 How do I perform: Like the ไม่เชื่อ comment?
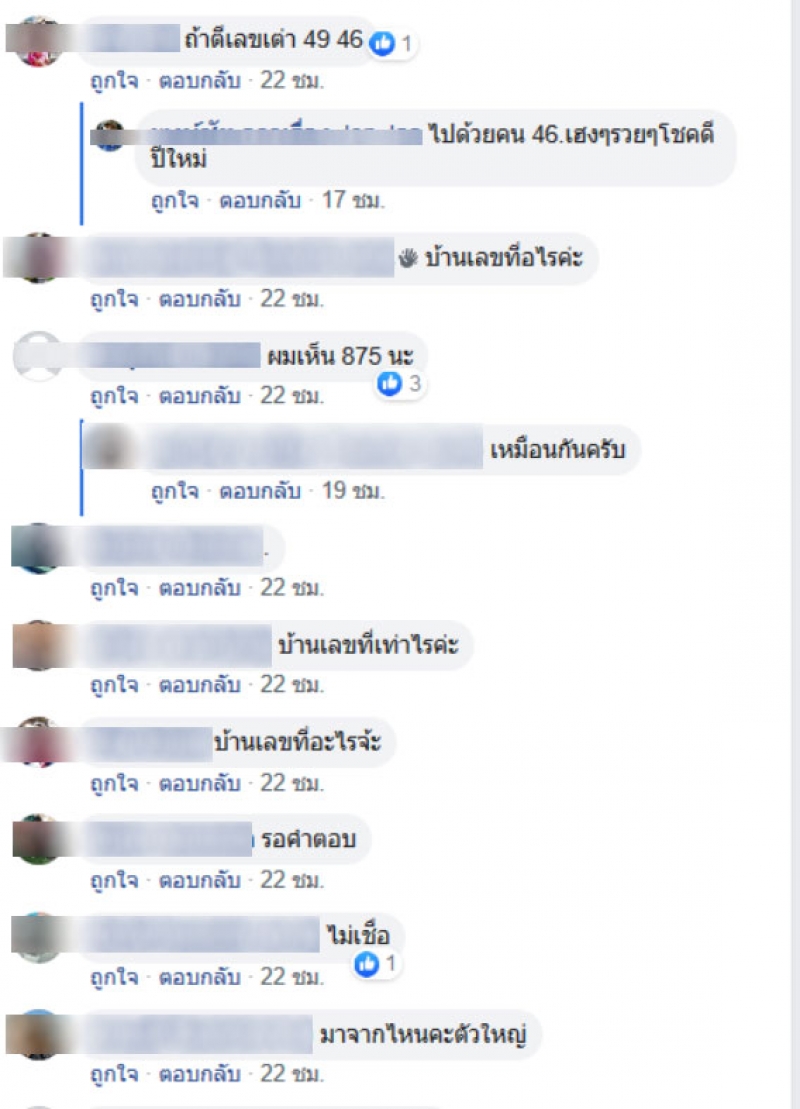(115, 977)
